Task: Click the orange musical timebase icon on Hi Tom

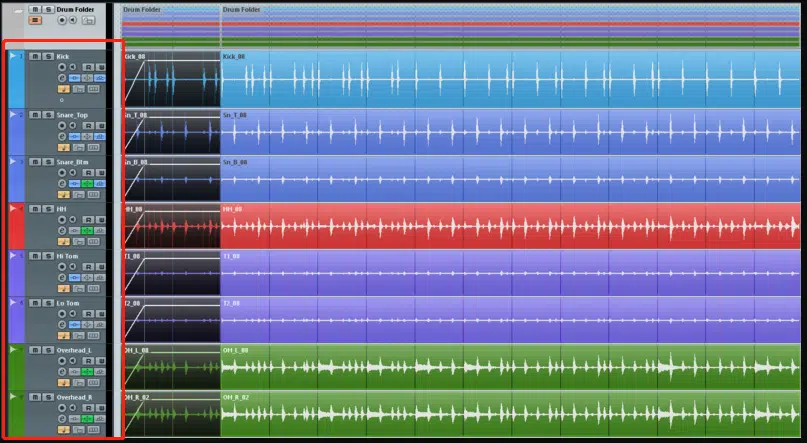Action: (63, 289)
